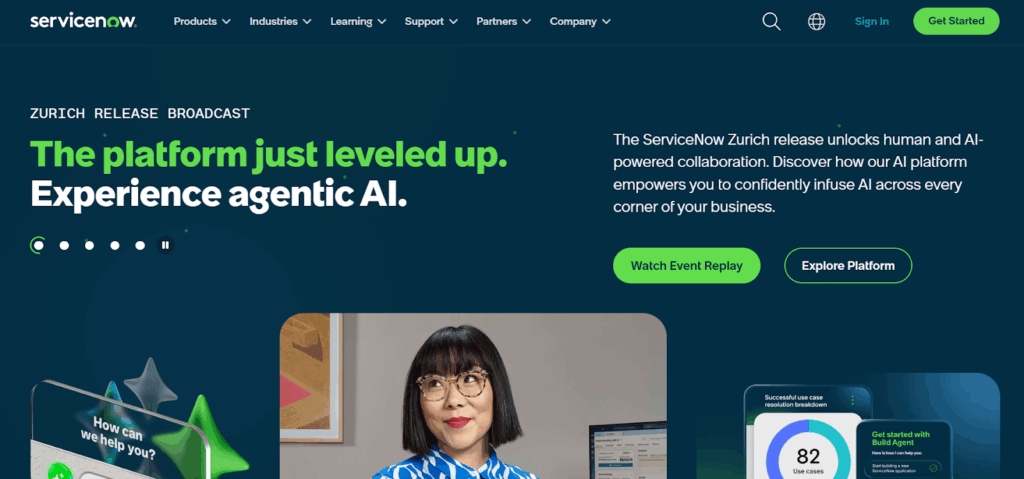Open the Partners menu
This screenshot has height=479, width=1024.
(504, 22)
